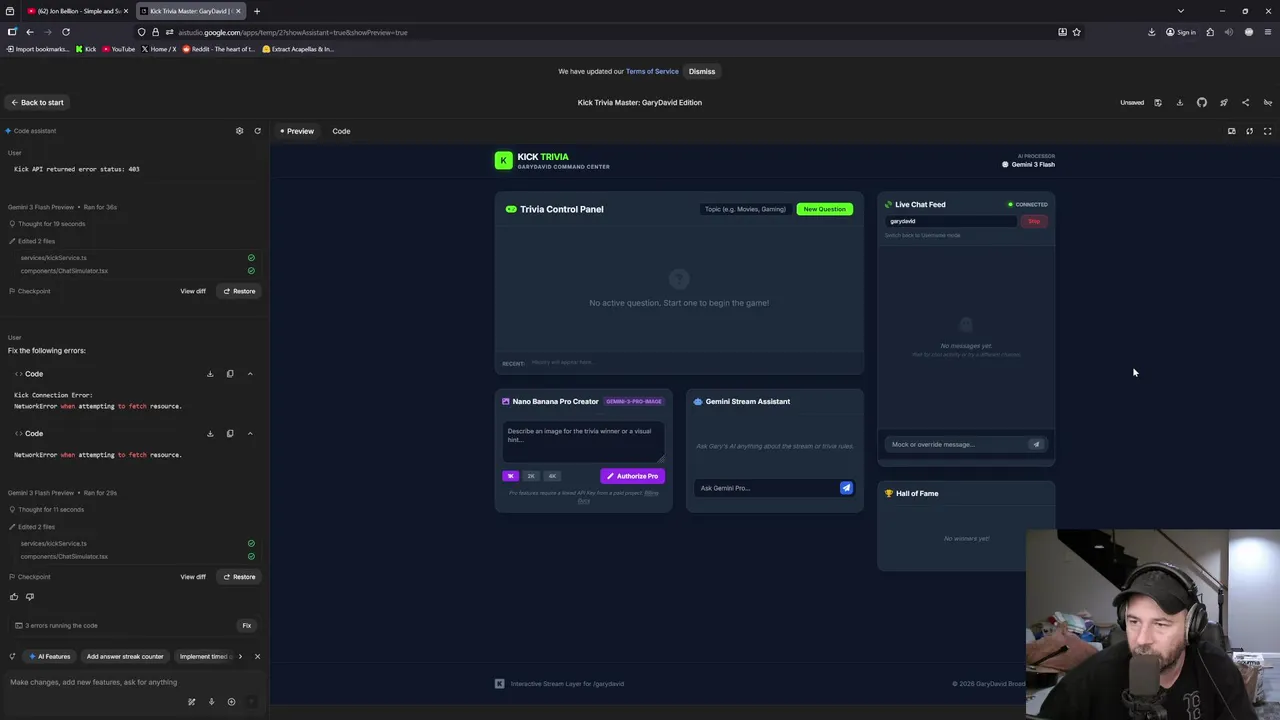Add attachment with the plus circle icon
The height and width of the screenshot is (720, 1280).
click(231, 702)
